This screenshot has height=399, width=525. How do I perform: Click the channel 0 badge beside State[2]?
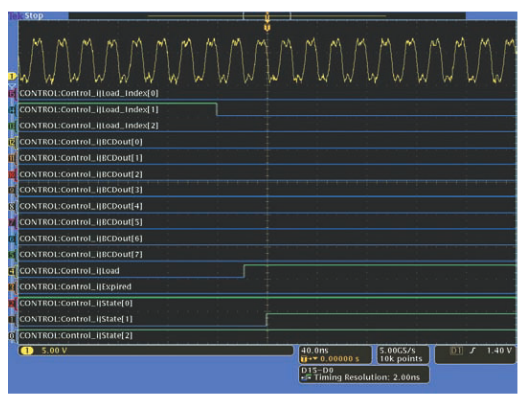[x=12, y=335]
